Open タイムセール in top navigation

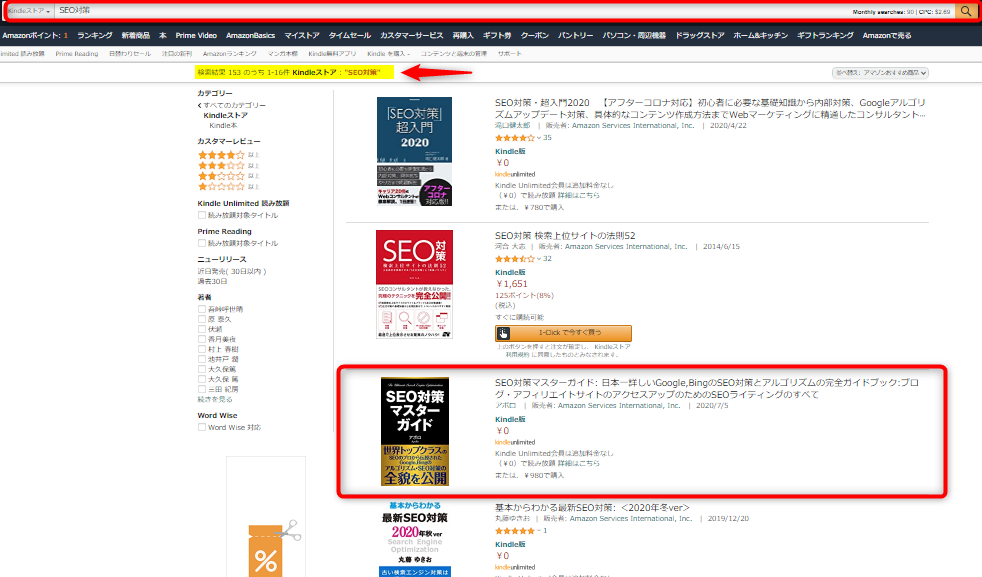pos(349,36)
